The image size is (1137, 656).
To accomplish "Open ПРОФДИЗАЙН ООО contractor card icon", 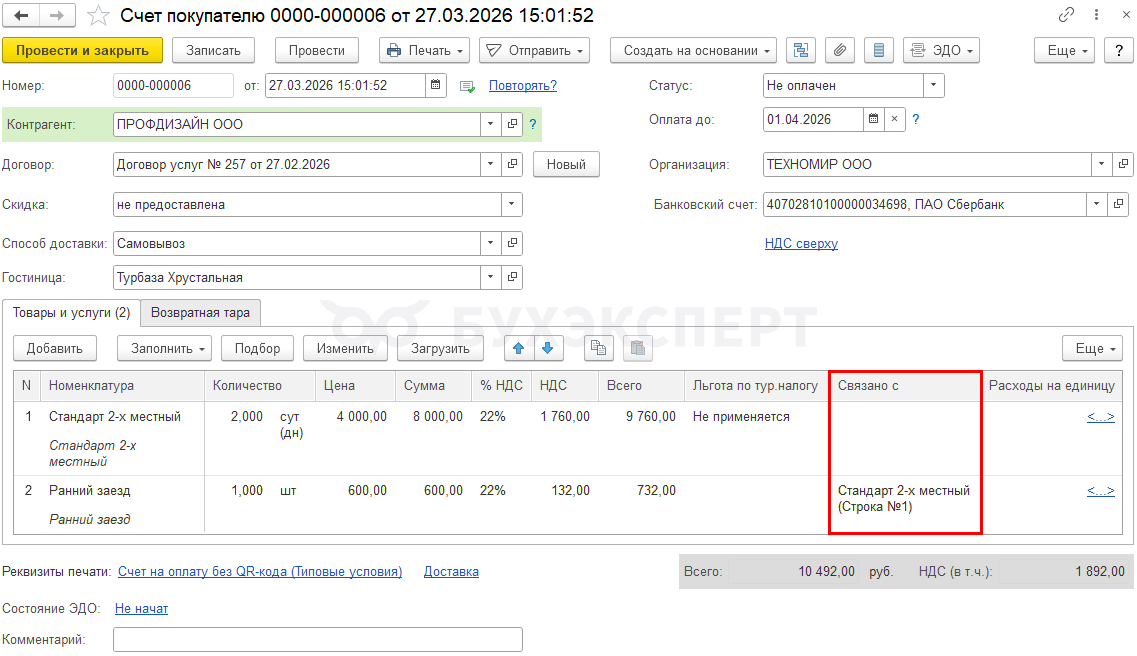I will click(x=512, y=124).
